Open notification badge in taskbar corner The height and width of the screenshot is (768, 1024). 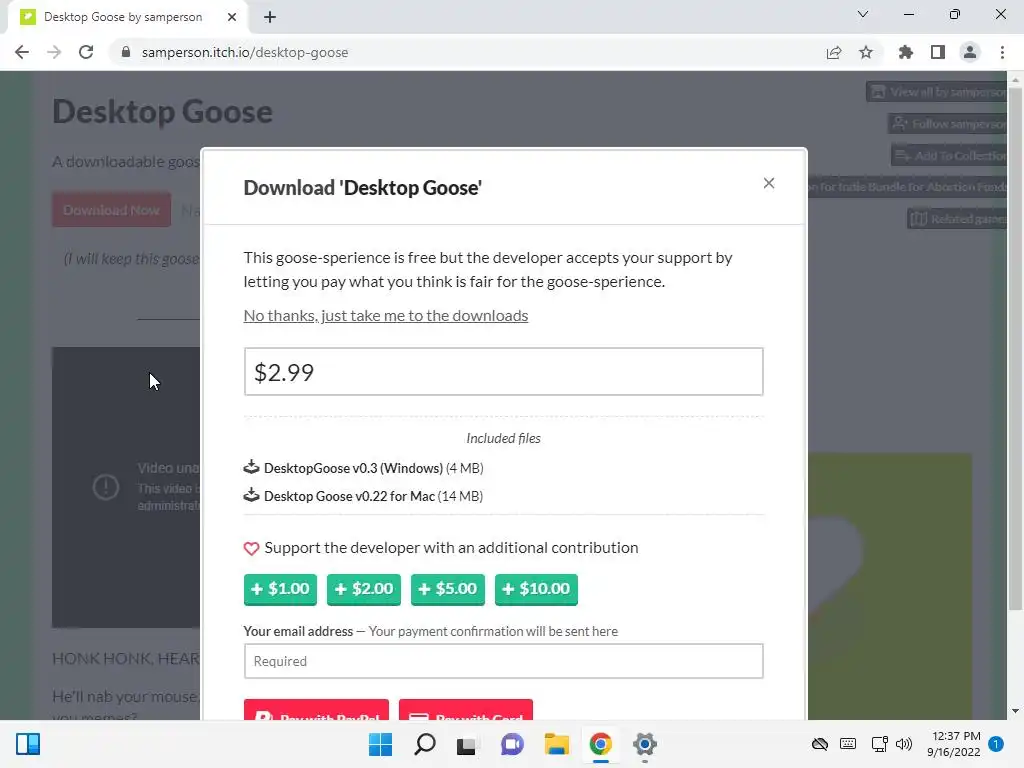point(996,744)
